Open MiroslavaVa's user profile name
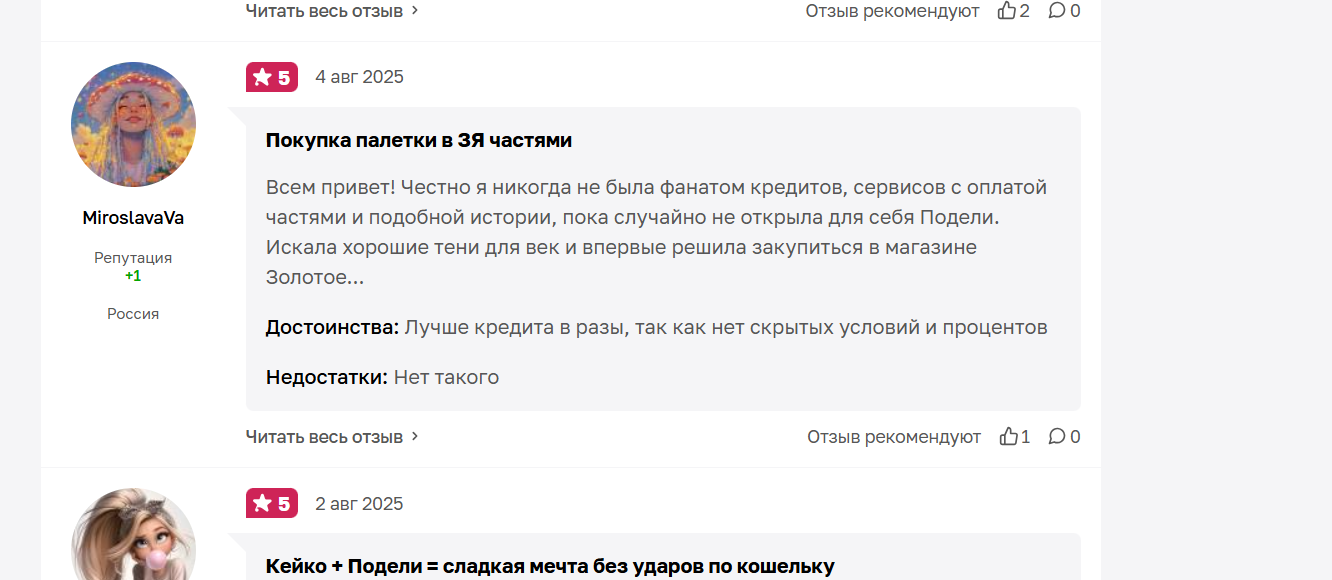Viewport: 1332px width, 580px height. coord(133,218)
